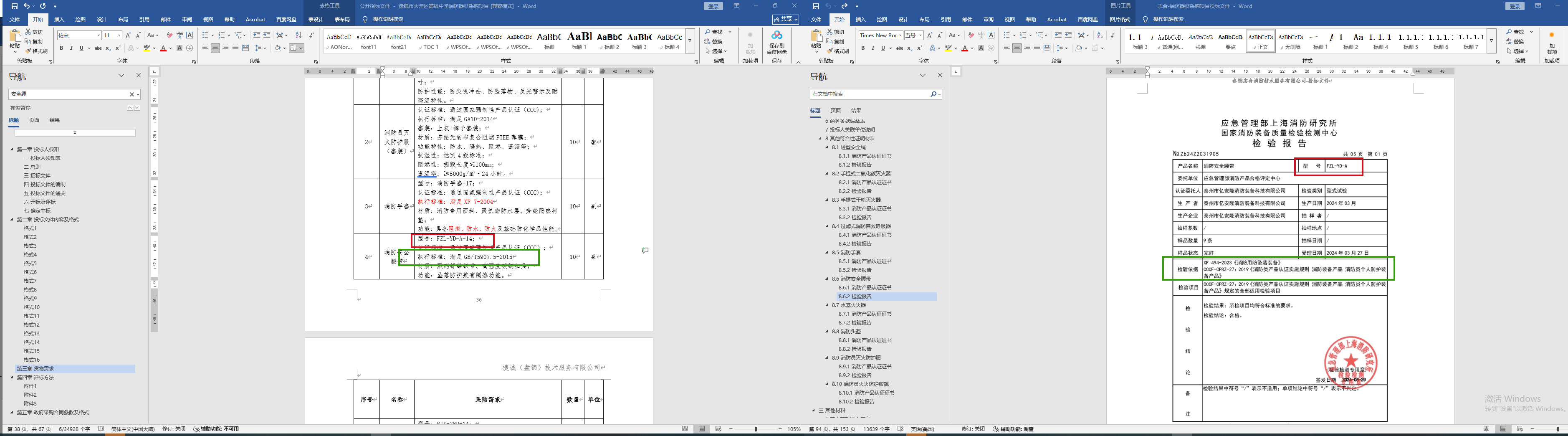1568x436 pixels.
Task: Click Format Painter in left Word window
Action: click(36, 51)
